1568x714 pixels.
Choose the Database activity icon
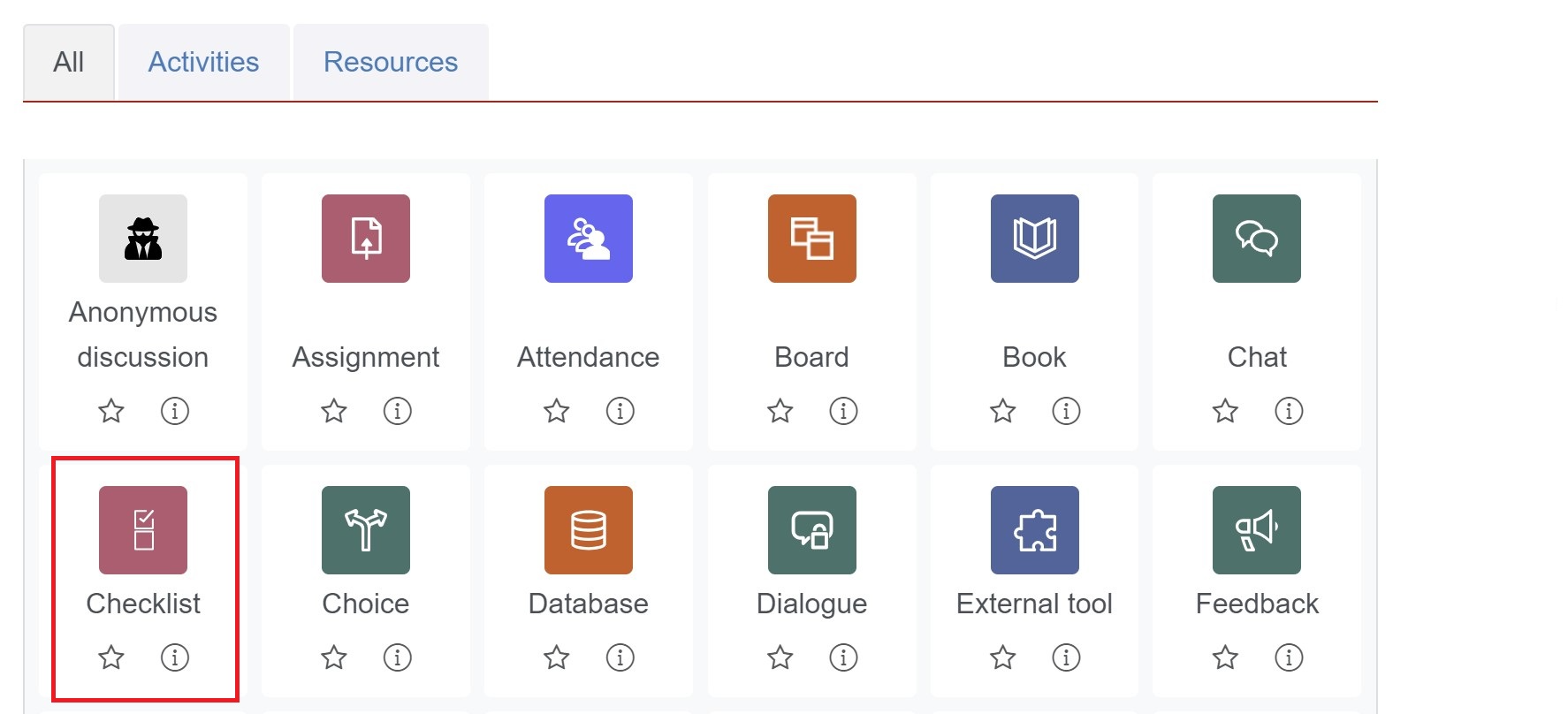(x=589, y=530)
